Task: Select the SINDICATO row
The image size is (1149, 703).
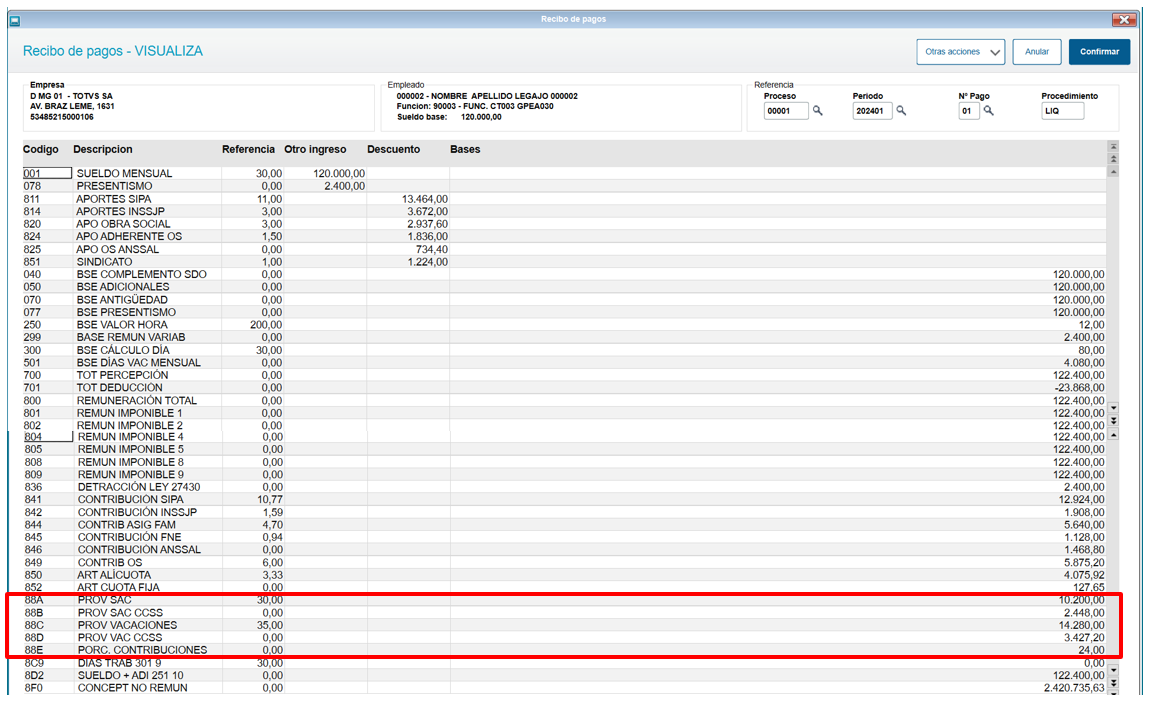Action: [564, 262]
